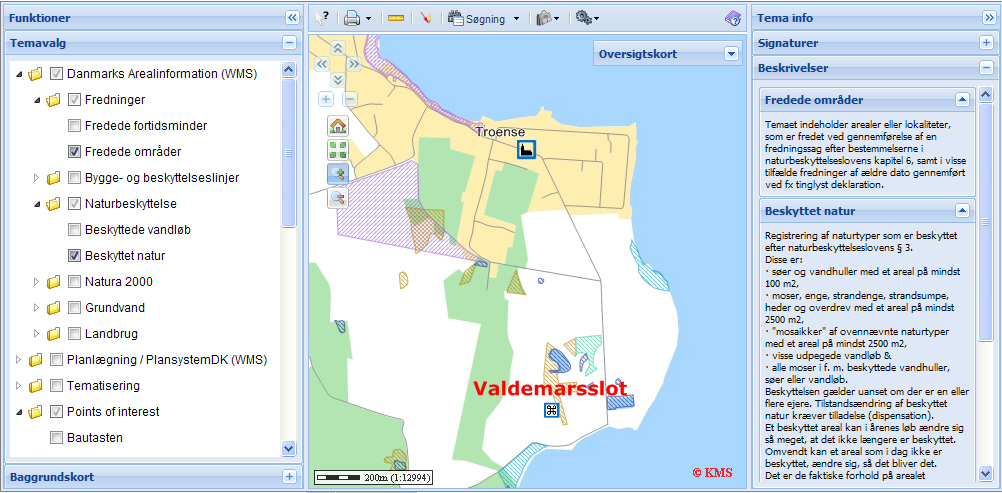Select the magnifier zoom-in tool
The image size is (1002, 493).
[337, 174]
